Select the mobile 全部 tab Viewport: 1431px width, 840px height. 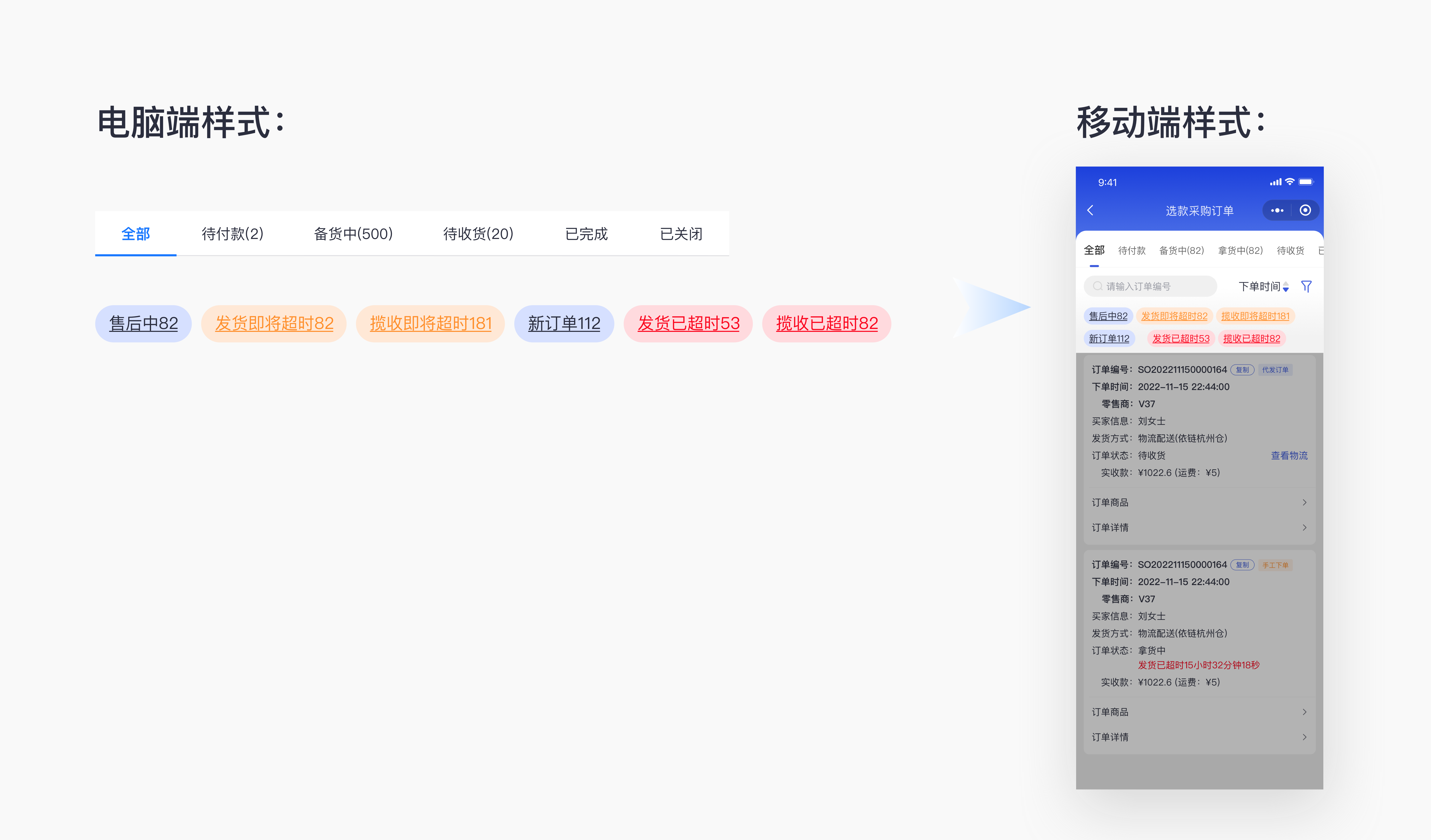(1094, 250)
